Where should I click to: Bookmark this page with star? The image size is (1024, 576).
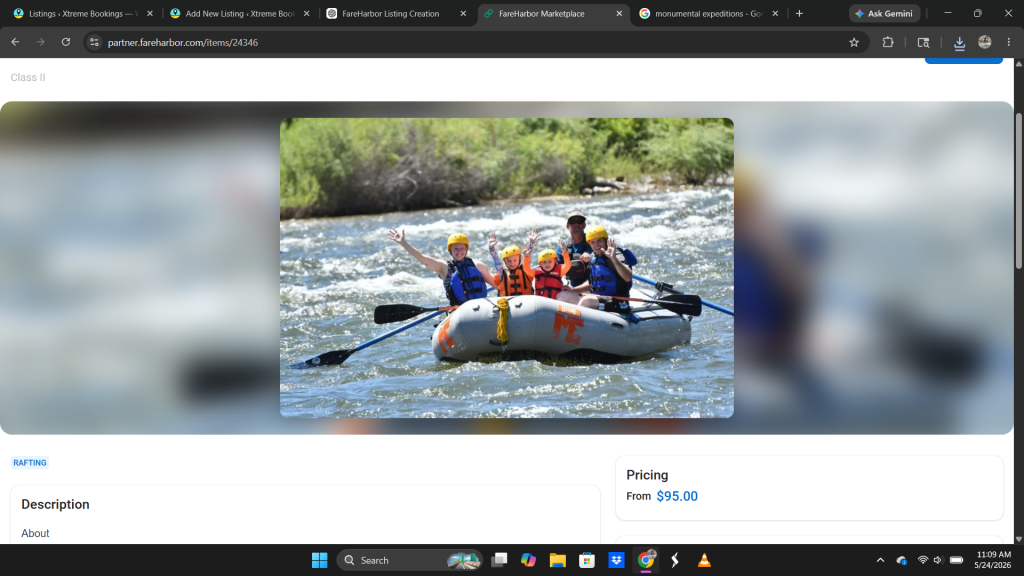coord(854,42)
